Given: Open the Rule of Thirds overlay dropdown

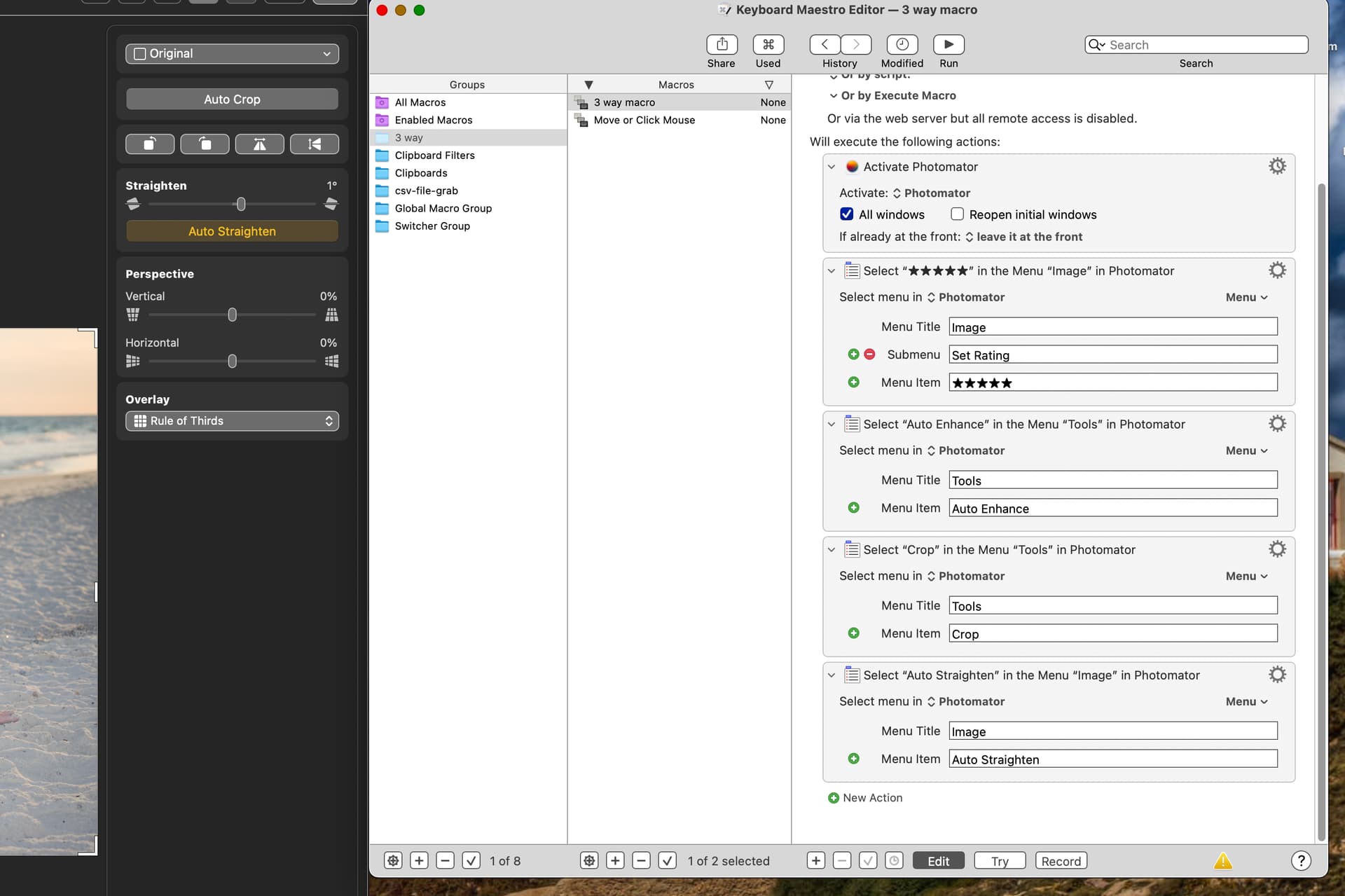Looking at the screenshot, I should click(x=232, y=421).
